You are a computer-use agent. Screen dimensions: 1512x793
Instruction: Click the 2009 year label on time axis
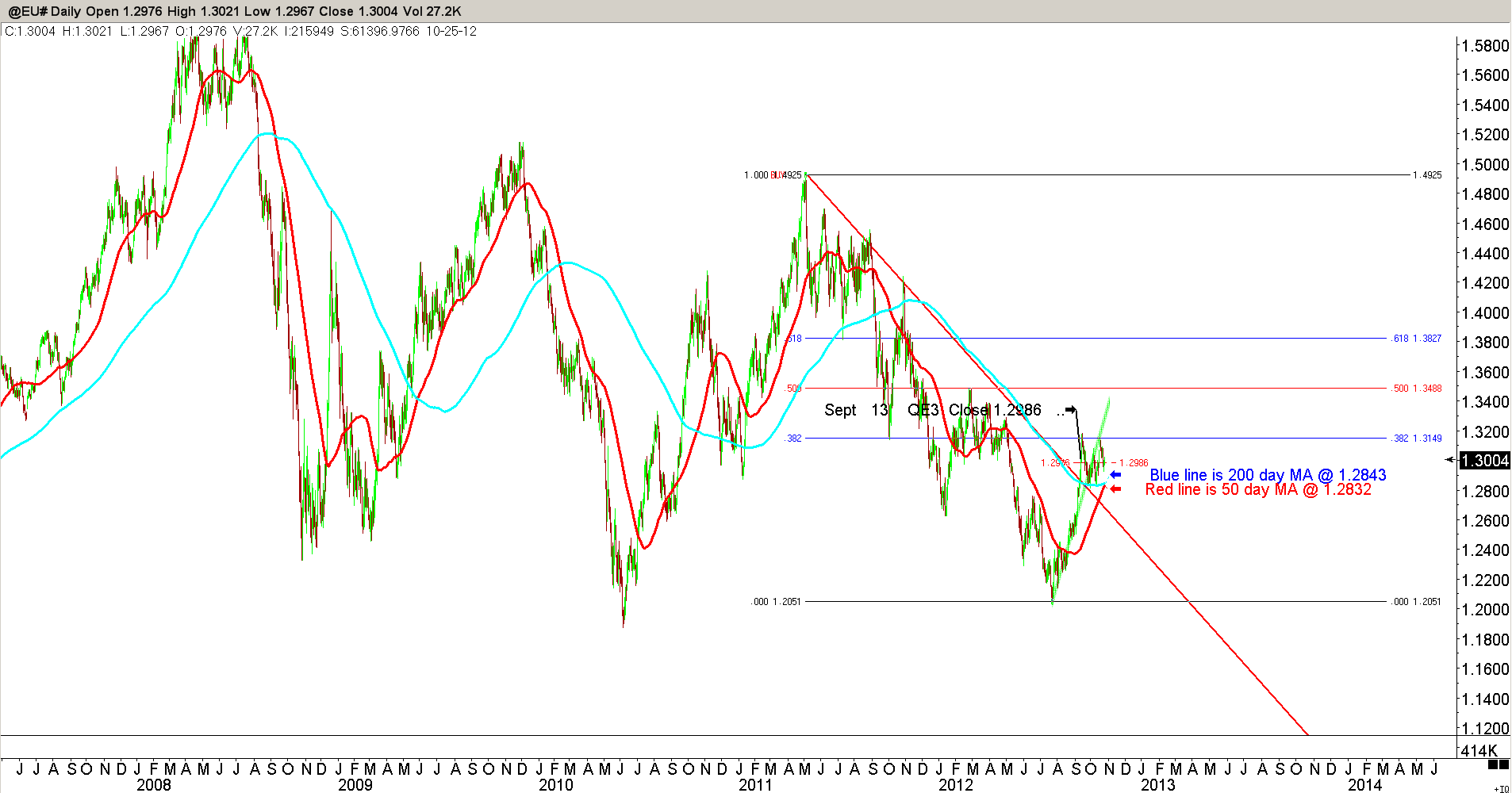pyautogui.click(x=355, y=784)
